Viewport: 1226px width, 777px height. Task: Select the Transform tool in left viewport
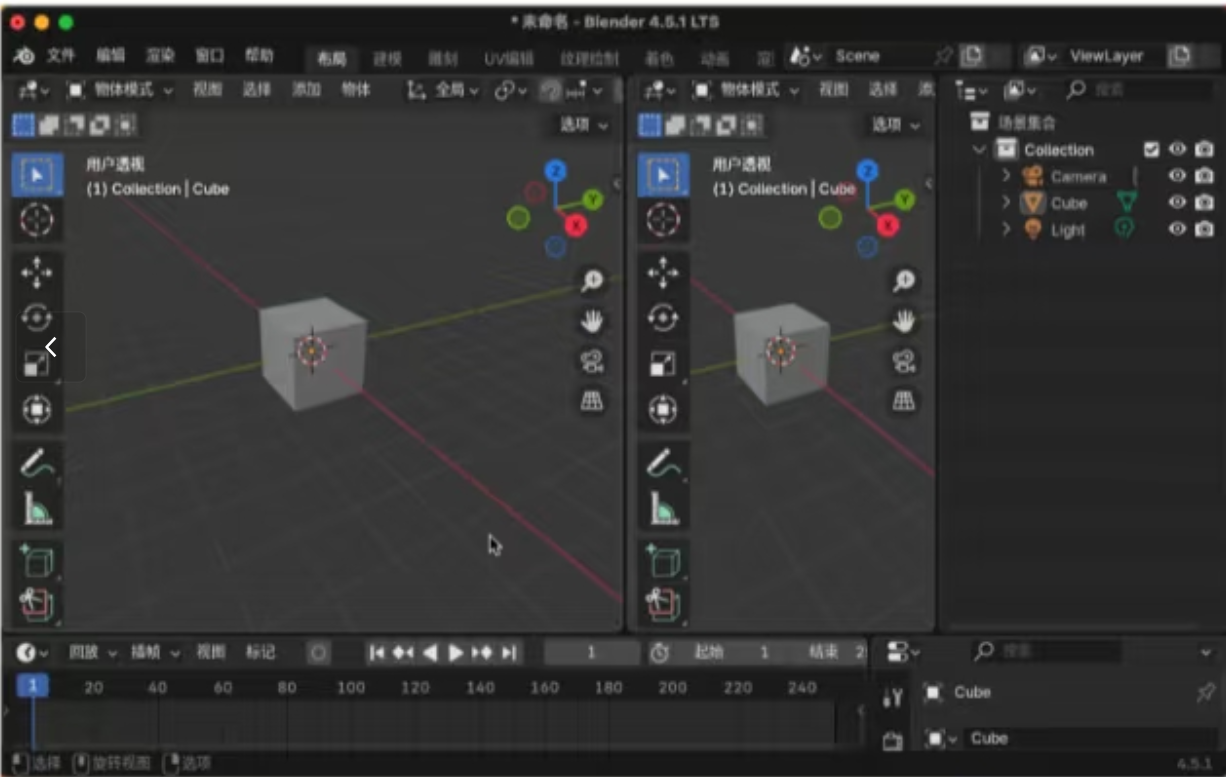pyautogui.click(x=37, y=410)
